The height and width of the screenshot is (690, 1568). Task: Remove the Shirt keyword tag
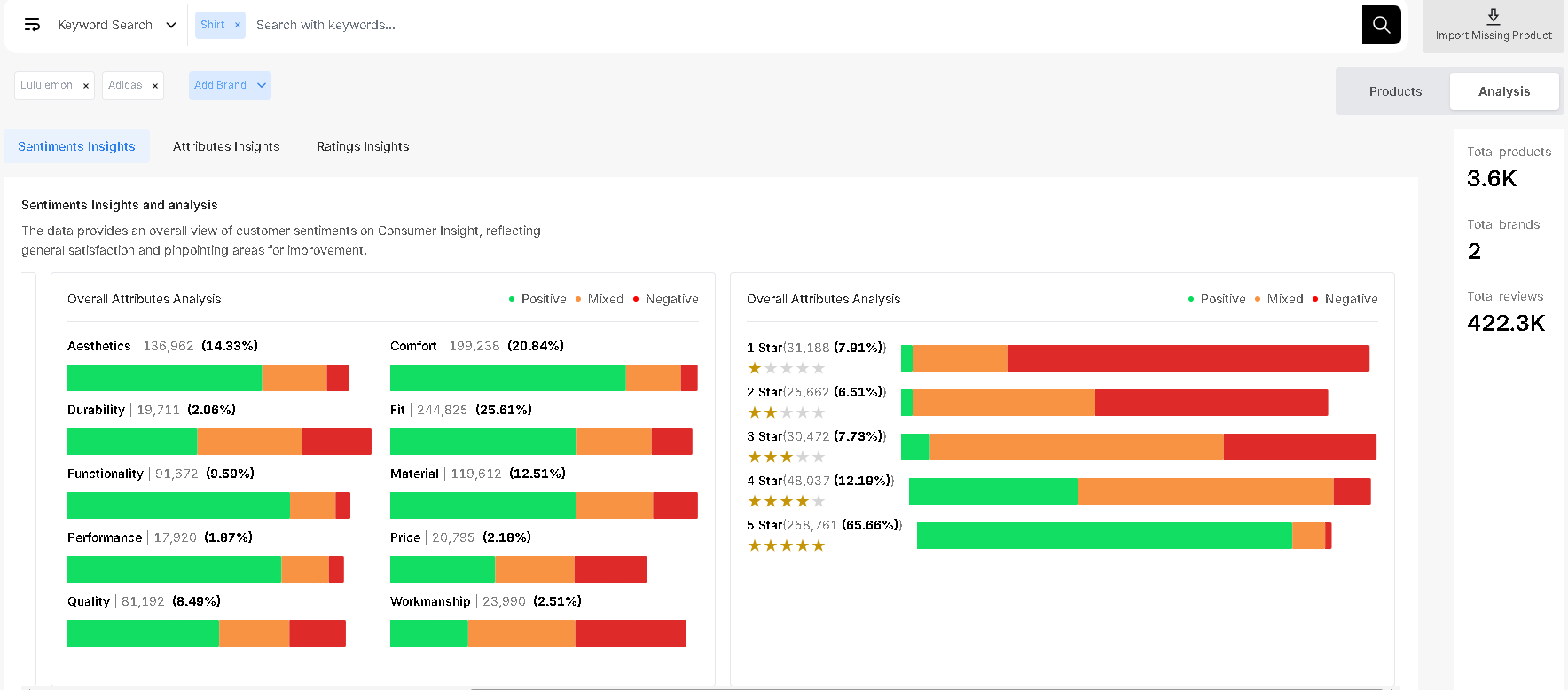click(x=238, y=25)
